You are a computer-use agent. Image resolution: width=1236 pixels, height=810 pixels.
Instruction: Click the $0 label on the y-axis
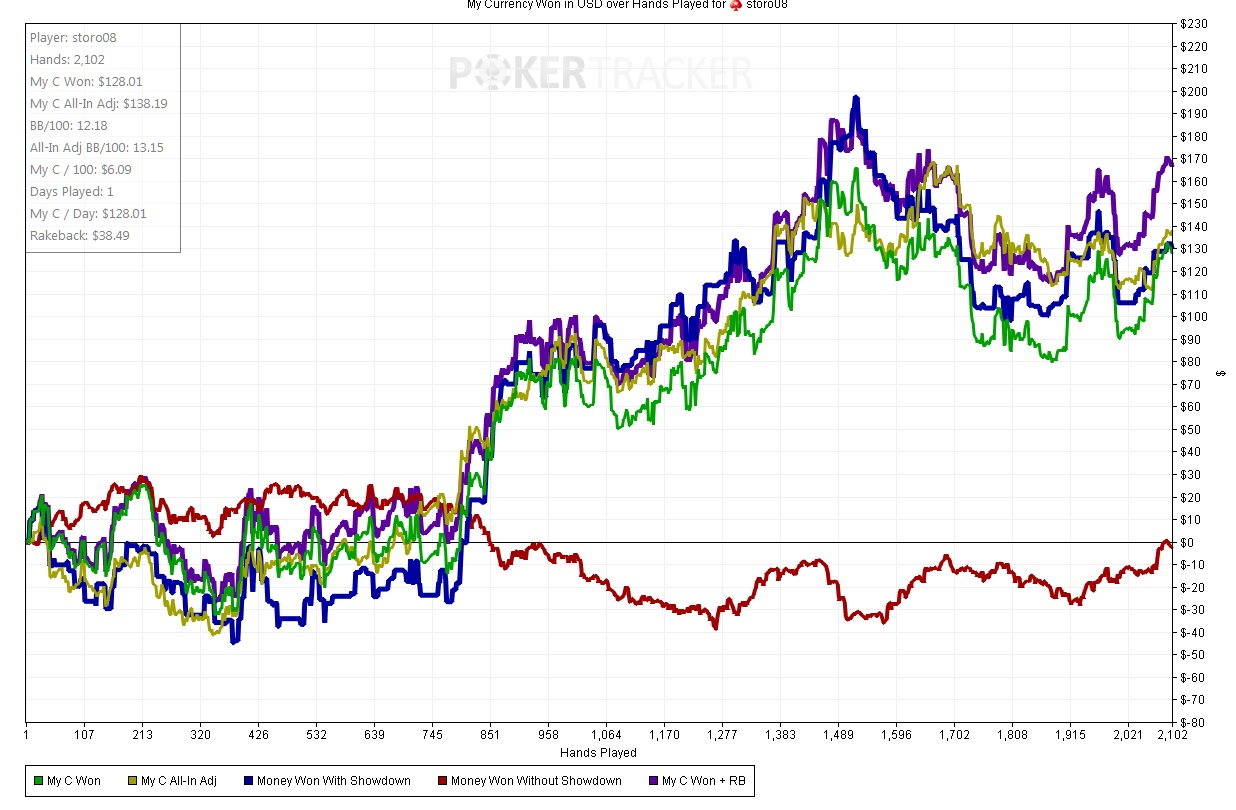click(1190, 543)
